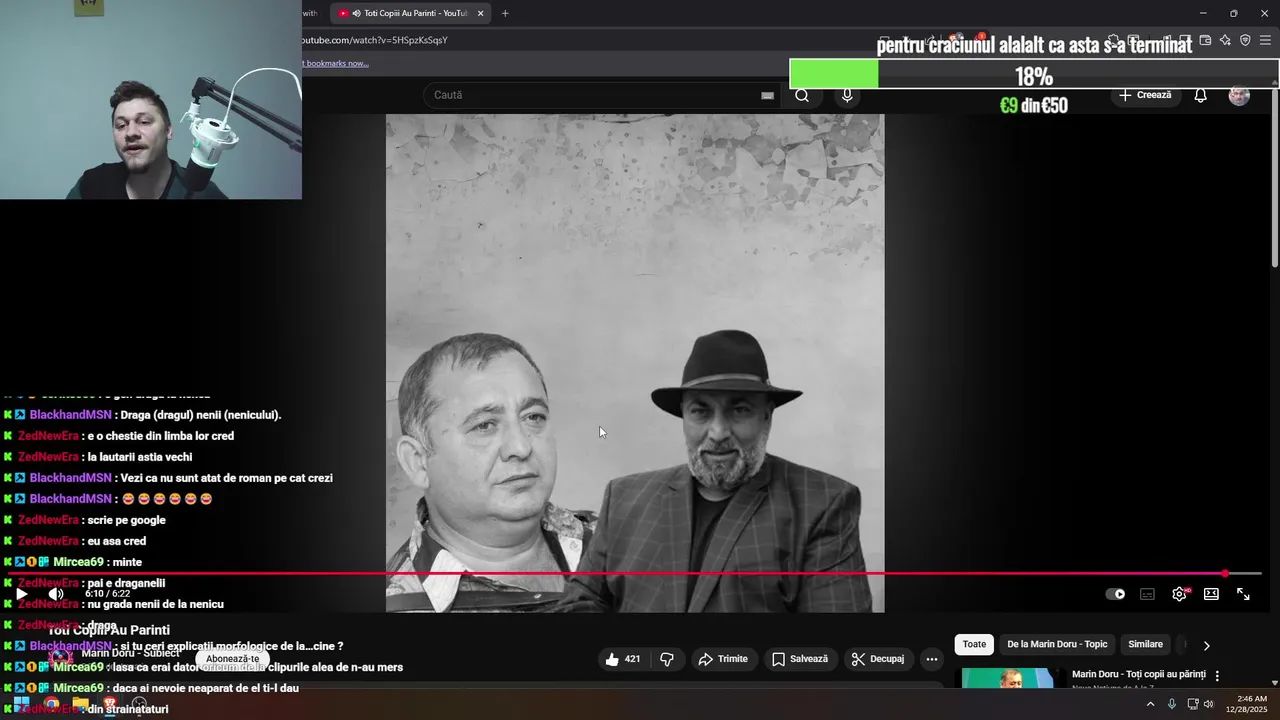Open network status in system tray

(1192, 704)
